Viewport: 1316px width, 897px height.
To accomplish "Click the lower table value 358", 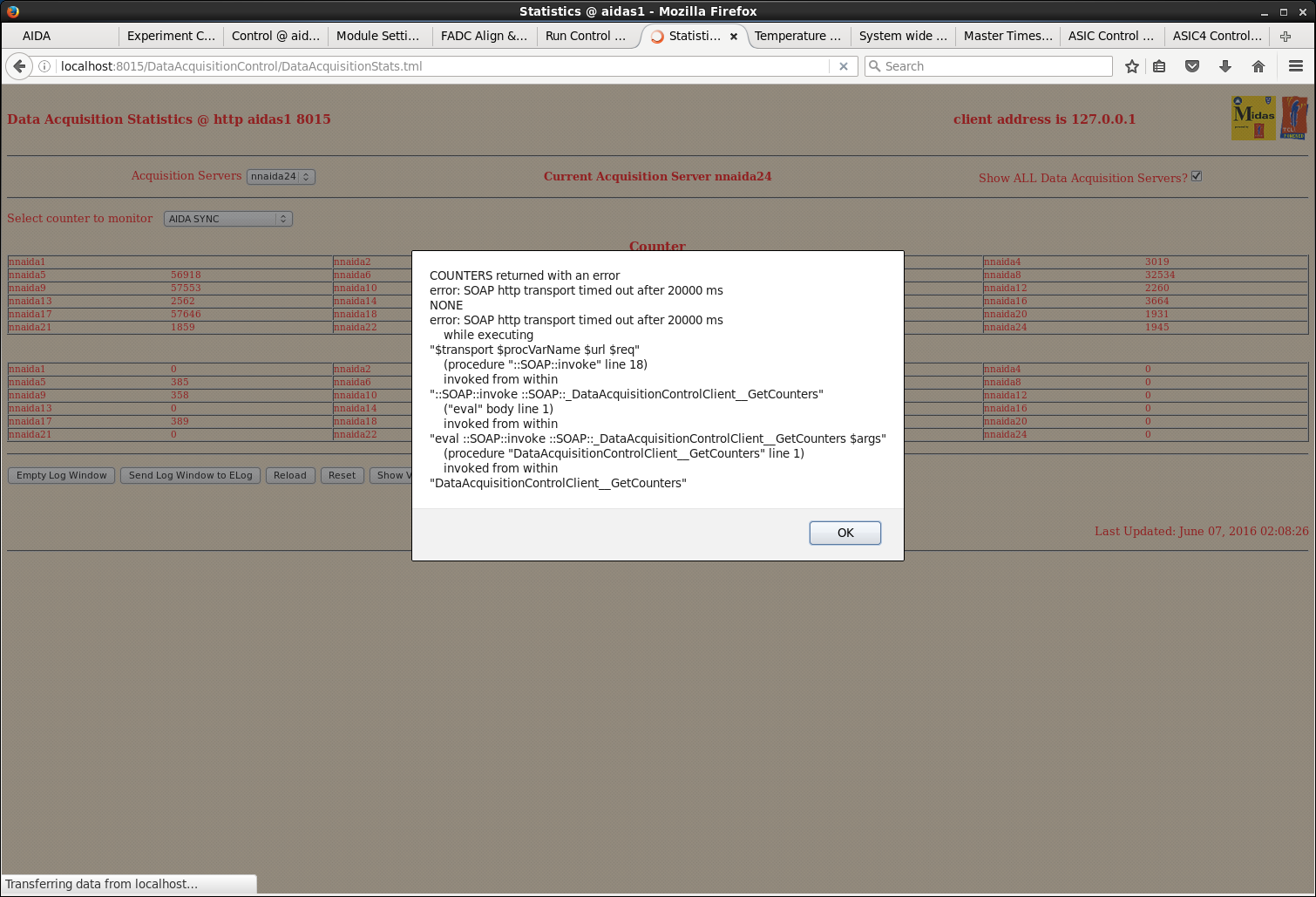I will point(180,395).
